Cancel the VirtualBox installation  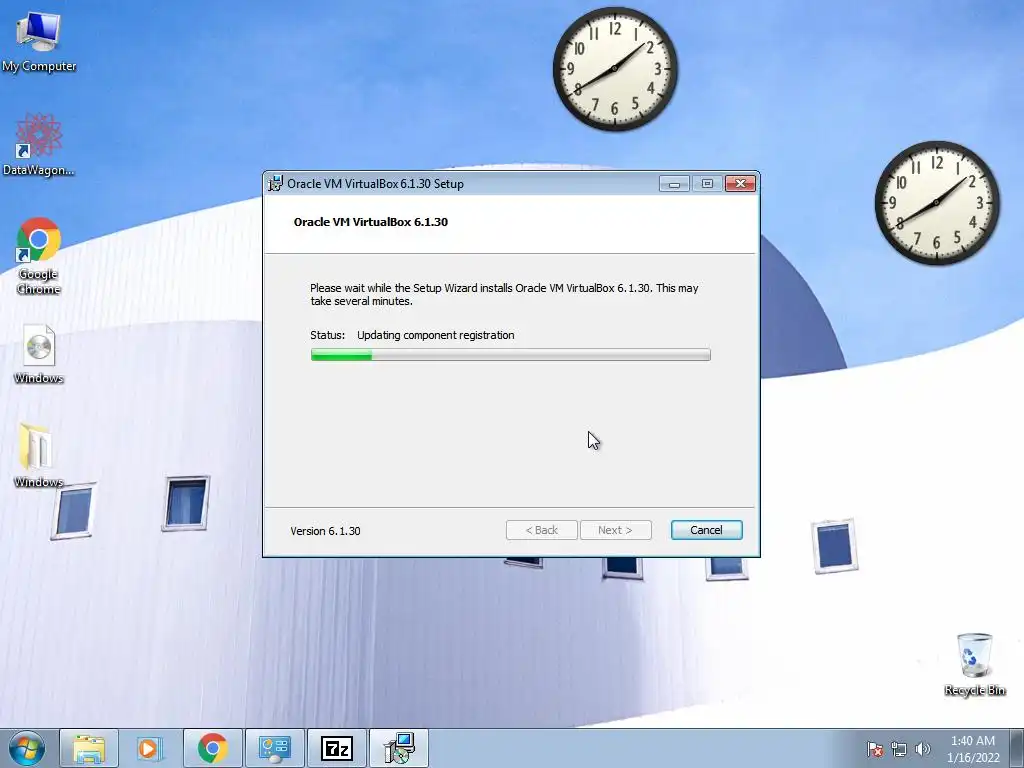707,530
